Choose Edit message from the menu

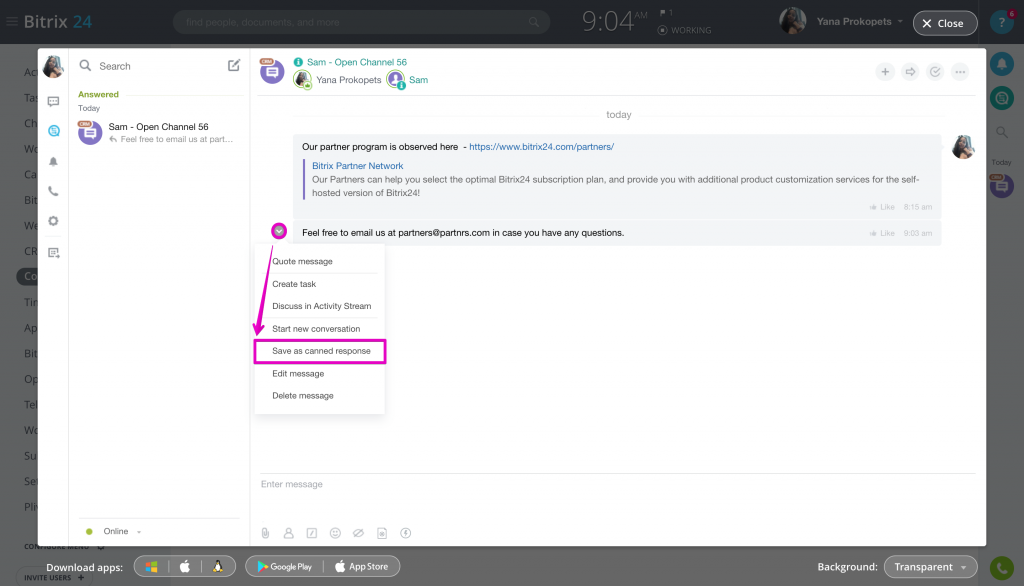[x=298, y=374]
